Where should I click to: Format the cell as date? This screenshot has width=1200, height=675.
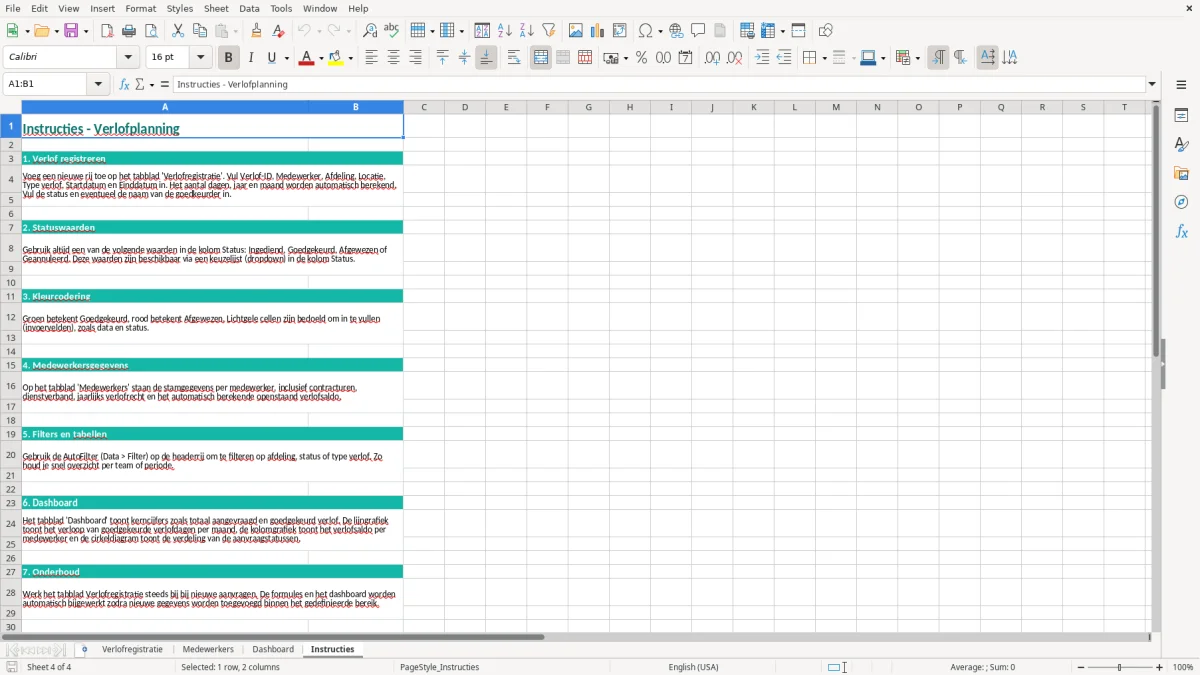click(685, 58)
